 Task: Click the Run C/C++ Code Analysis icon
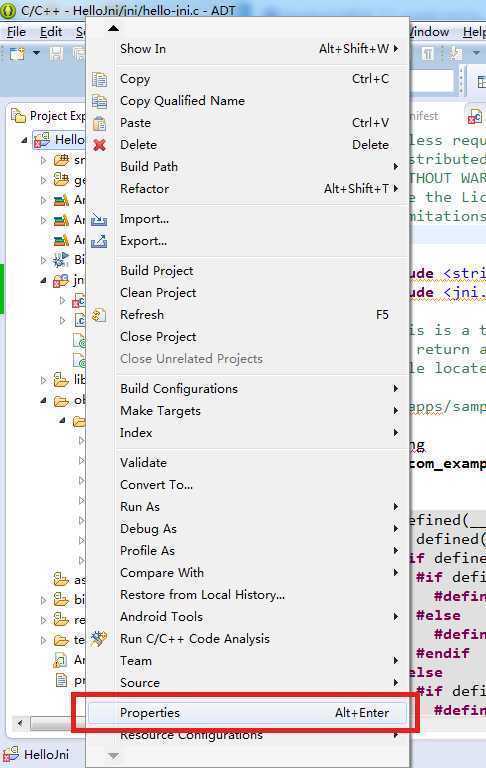99,639
